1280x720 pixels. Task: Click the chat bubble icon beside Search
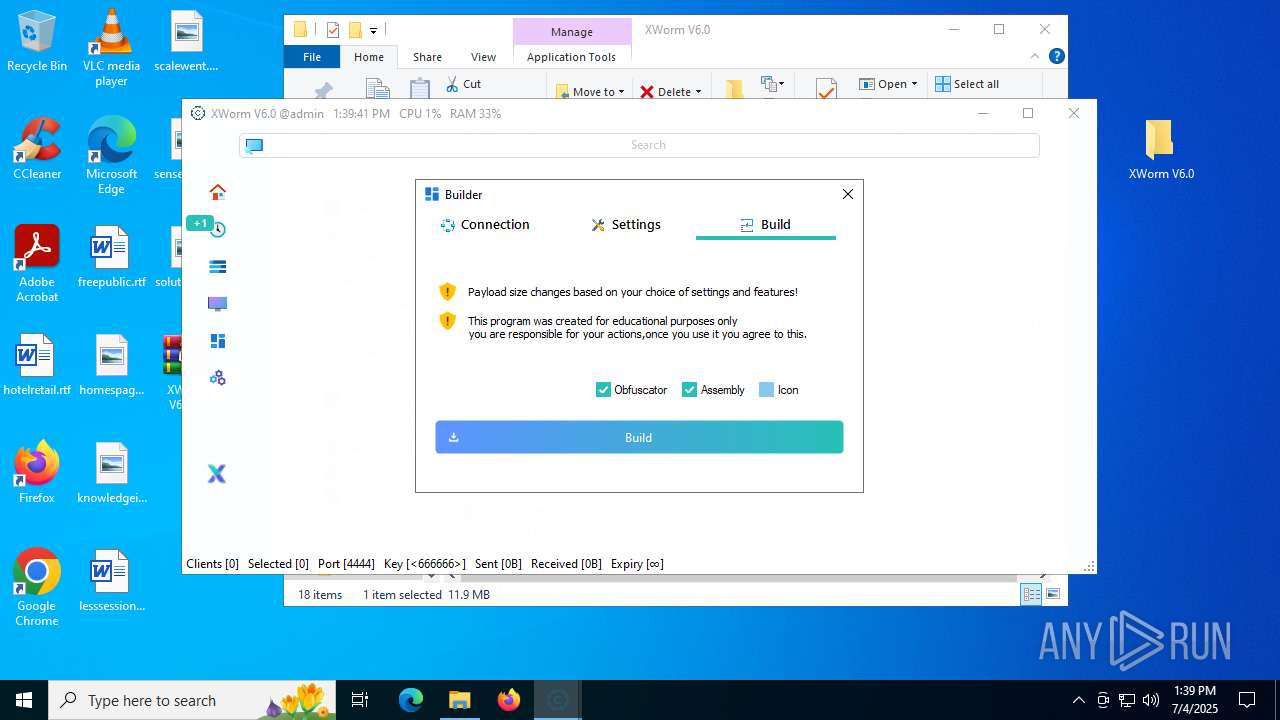[x=254, y=145]
